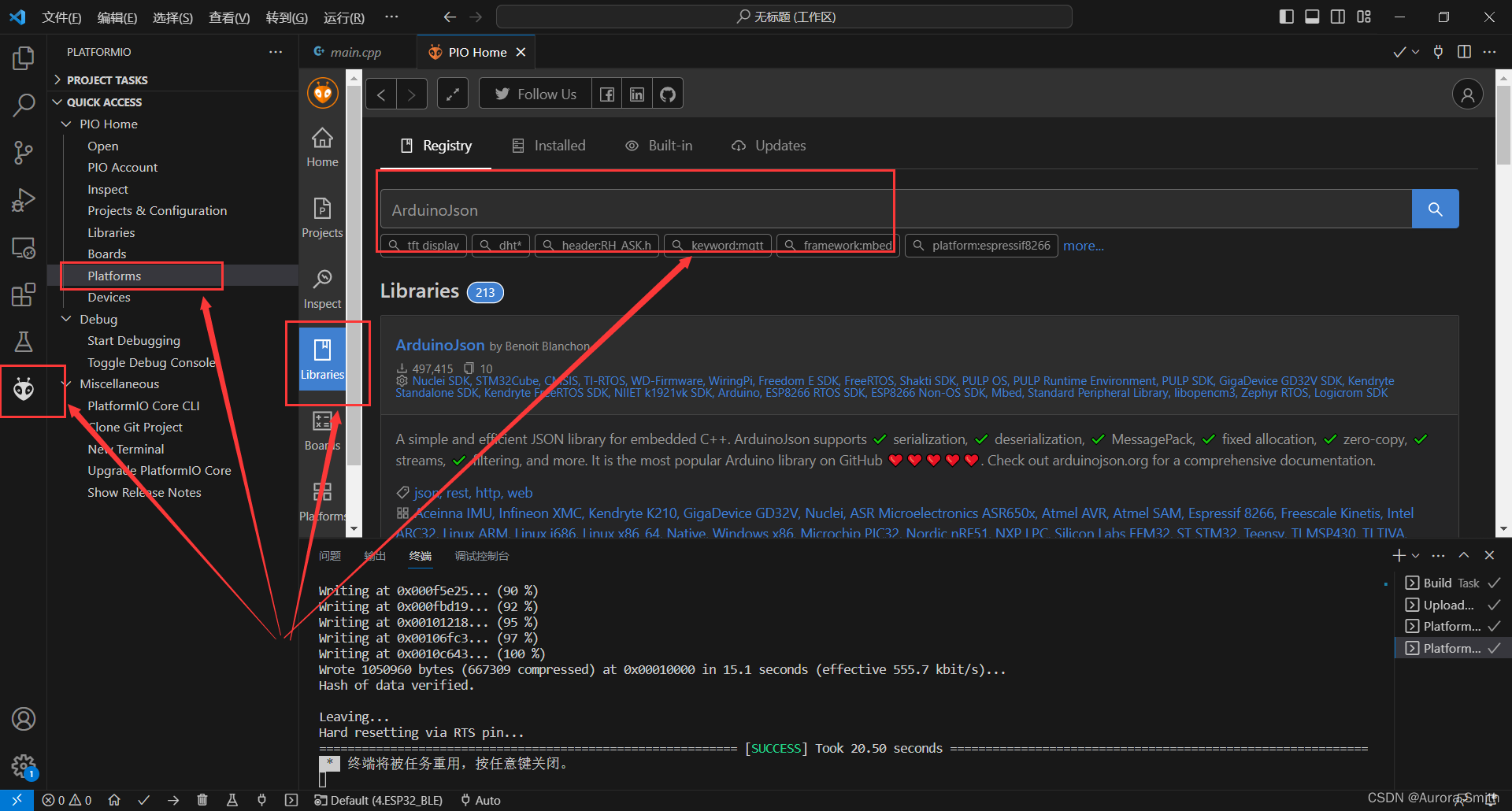Click the Follow Us Twitter button
The height and width of the screenshot is (811, 1512).
pyautogui.click(x=535, y=94)
